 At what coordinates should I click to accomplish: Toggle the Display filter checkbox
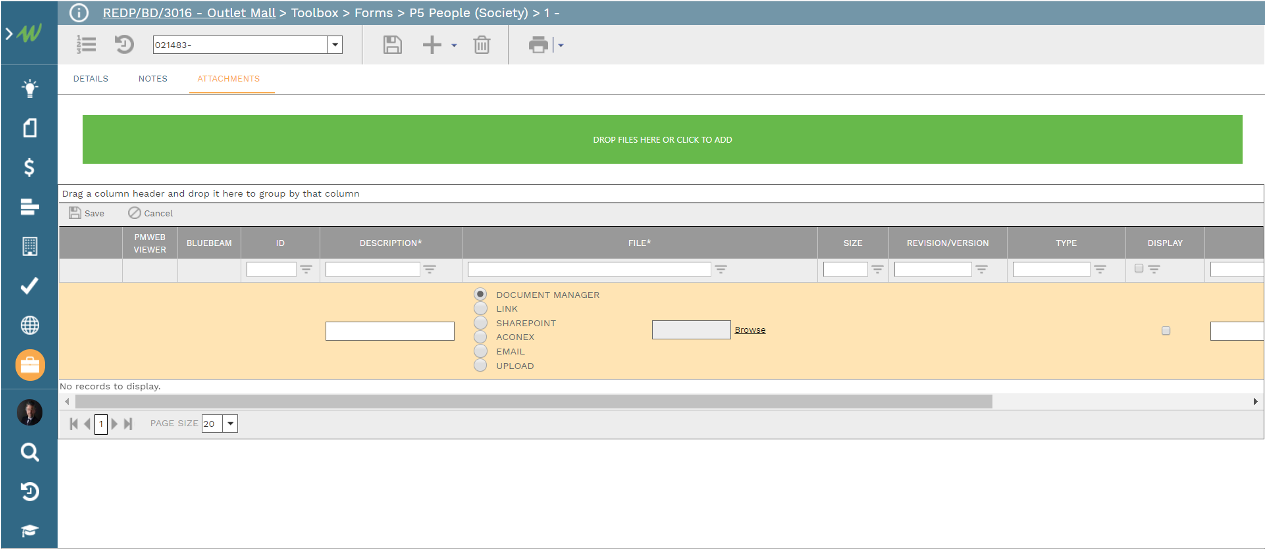coord(1139,268)
